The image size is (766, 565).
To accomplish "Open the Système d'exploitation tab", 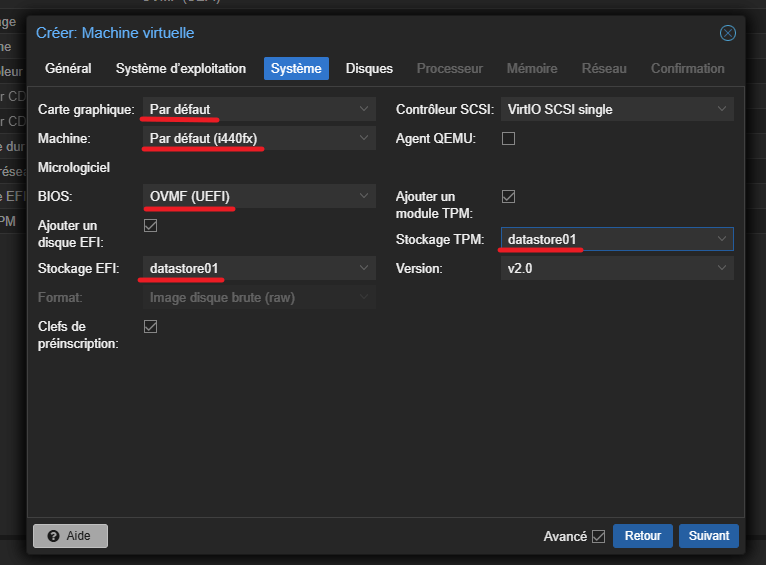I will 181,68.
